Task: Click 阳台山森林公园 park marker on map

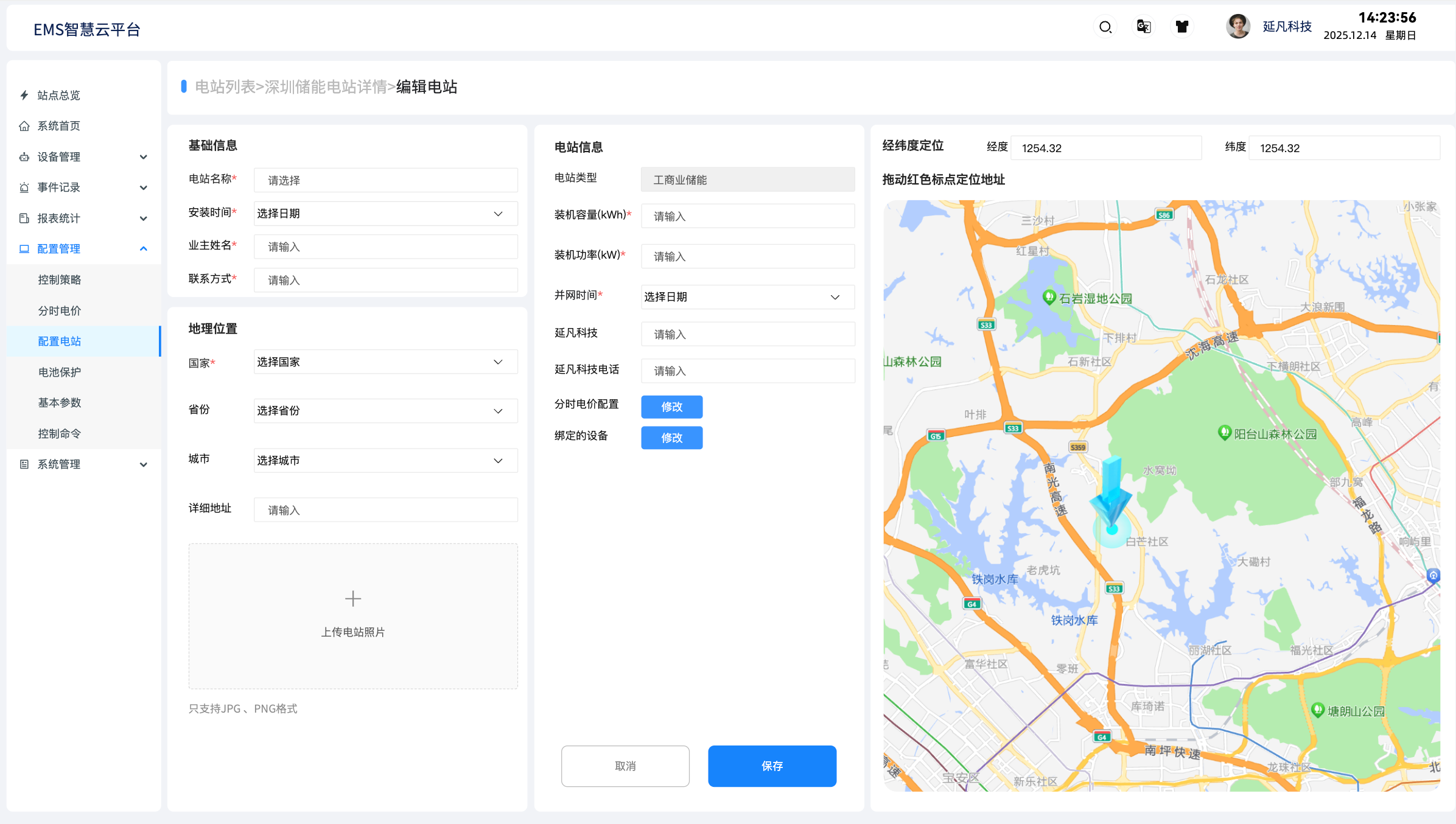Action: (x=1225, y=432)
